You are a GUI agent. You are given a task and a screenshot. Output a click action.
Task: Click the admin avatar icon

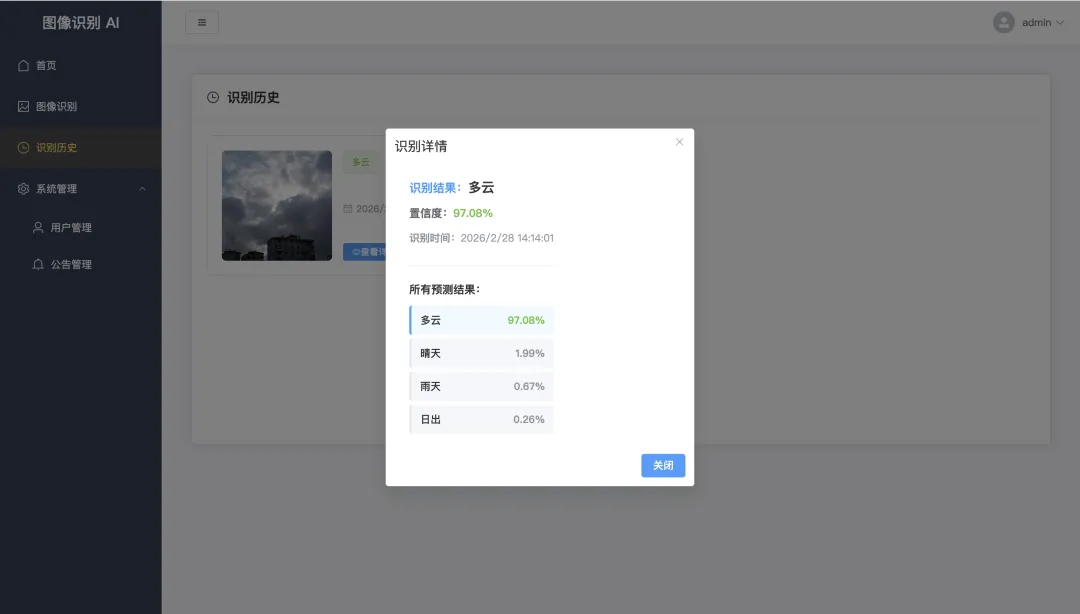click(x=1004, y=22)
